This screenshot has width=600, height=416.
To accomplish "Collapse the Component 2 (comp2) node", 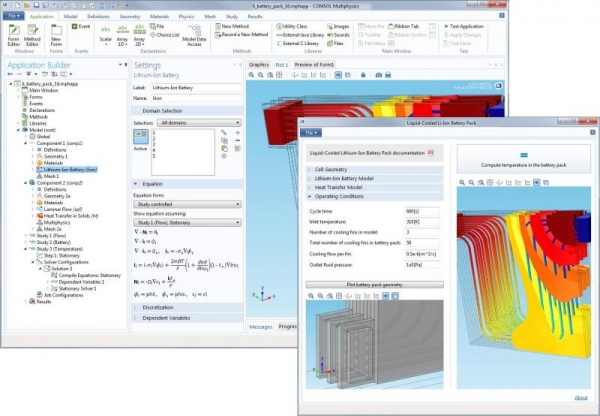I will 25,183.
